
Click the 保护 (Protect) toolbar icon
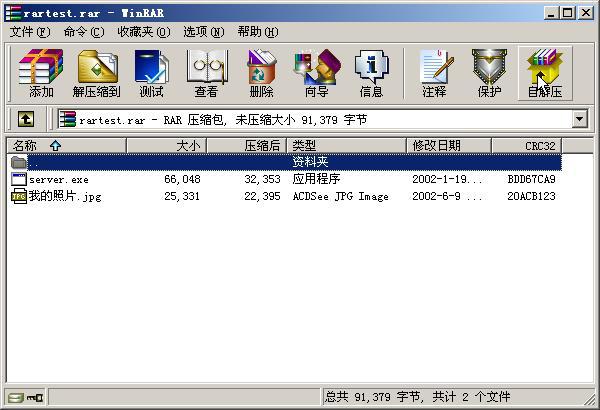[x=489, y=73]
